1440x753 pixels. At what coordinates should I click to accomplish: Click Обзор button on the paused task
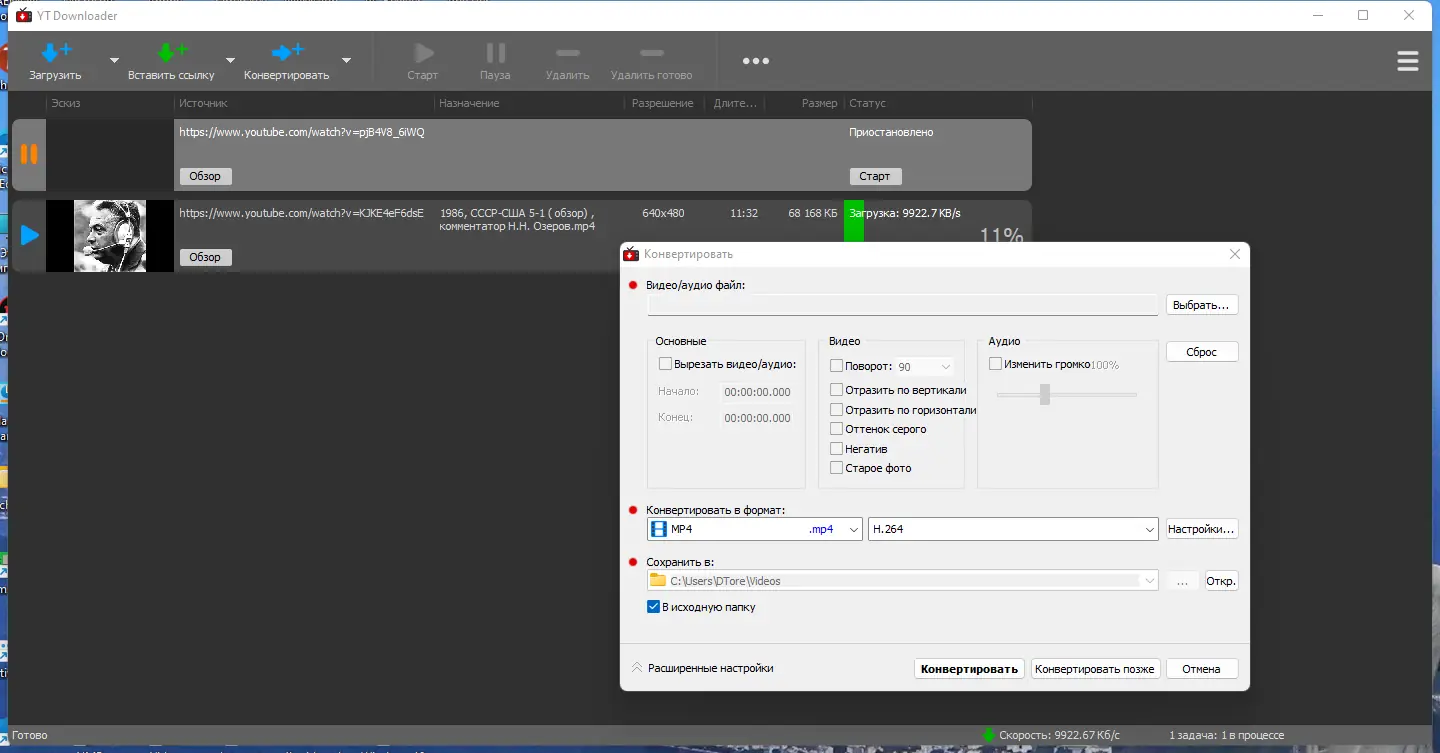[205, 176]
